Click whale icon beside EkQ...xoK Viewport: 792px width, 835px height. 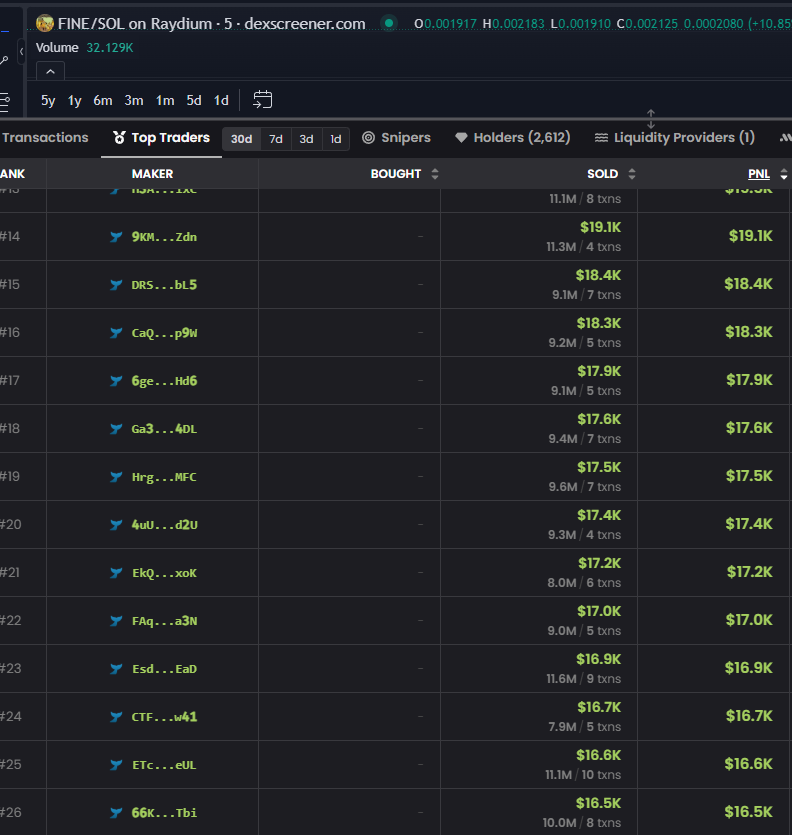116,572
